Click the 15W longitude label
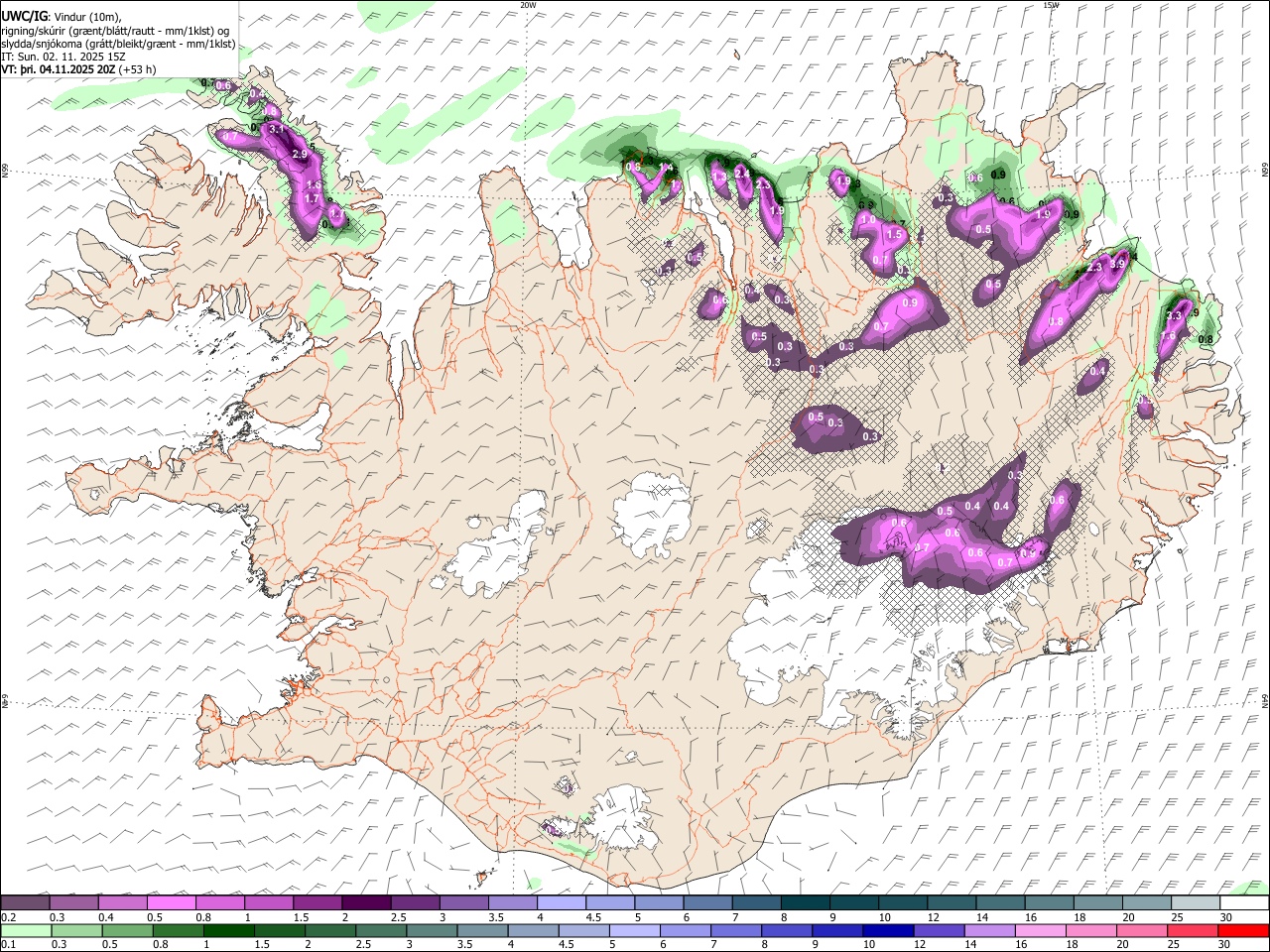 point(1050,5)
